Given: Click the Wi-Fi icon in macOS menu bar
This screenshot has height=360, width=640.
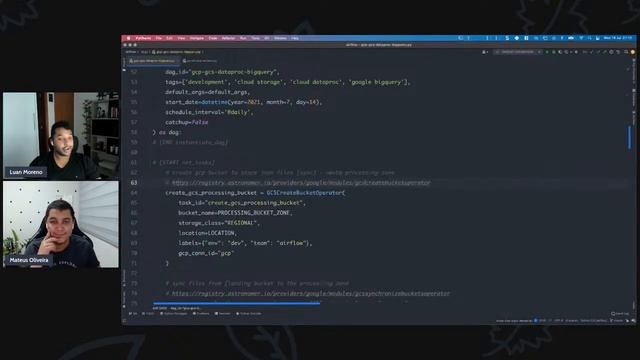Looking at the screenshot, I should (x=581, y=38).
